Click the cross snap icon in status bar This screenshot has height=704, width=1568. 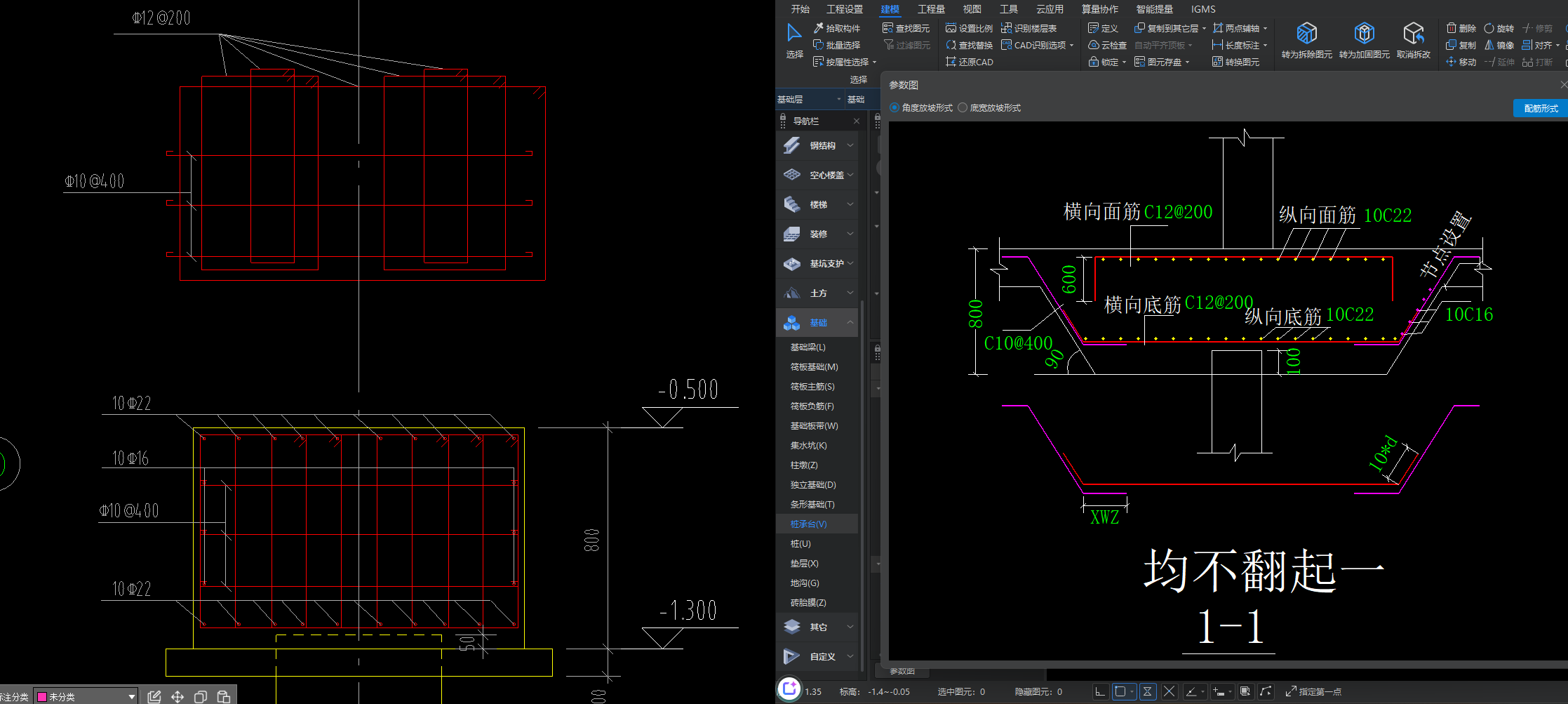1170,691
